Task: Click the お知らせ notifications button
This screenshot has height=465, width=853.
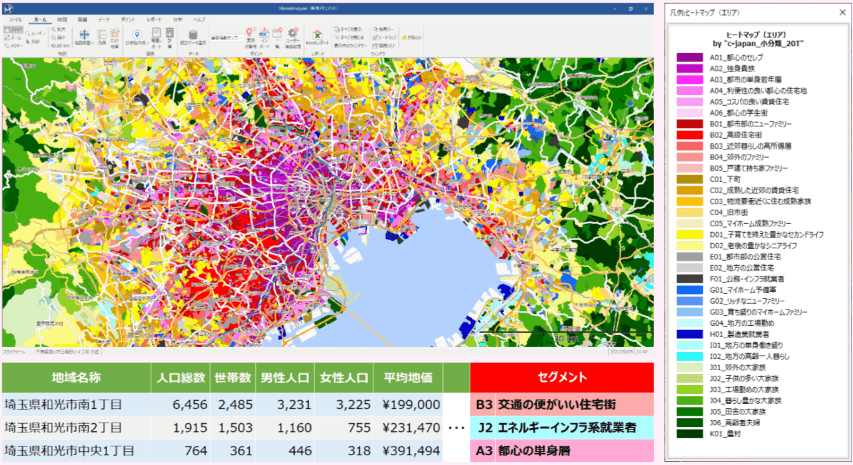Action: tap(411, 38)
